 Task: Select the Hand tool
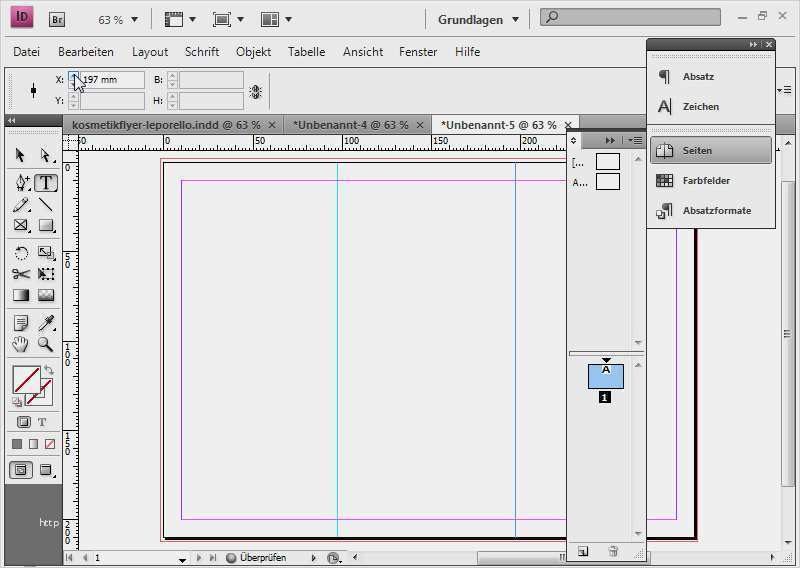pyautogui.click(x=21, y=345)
